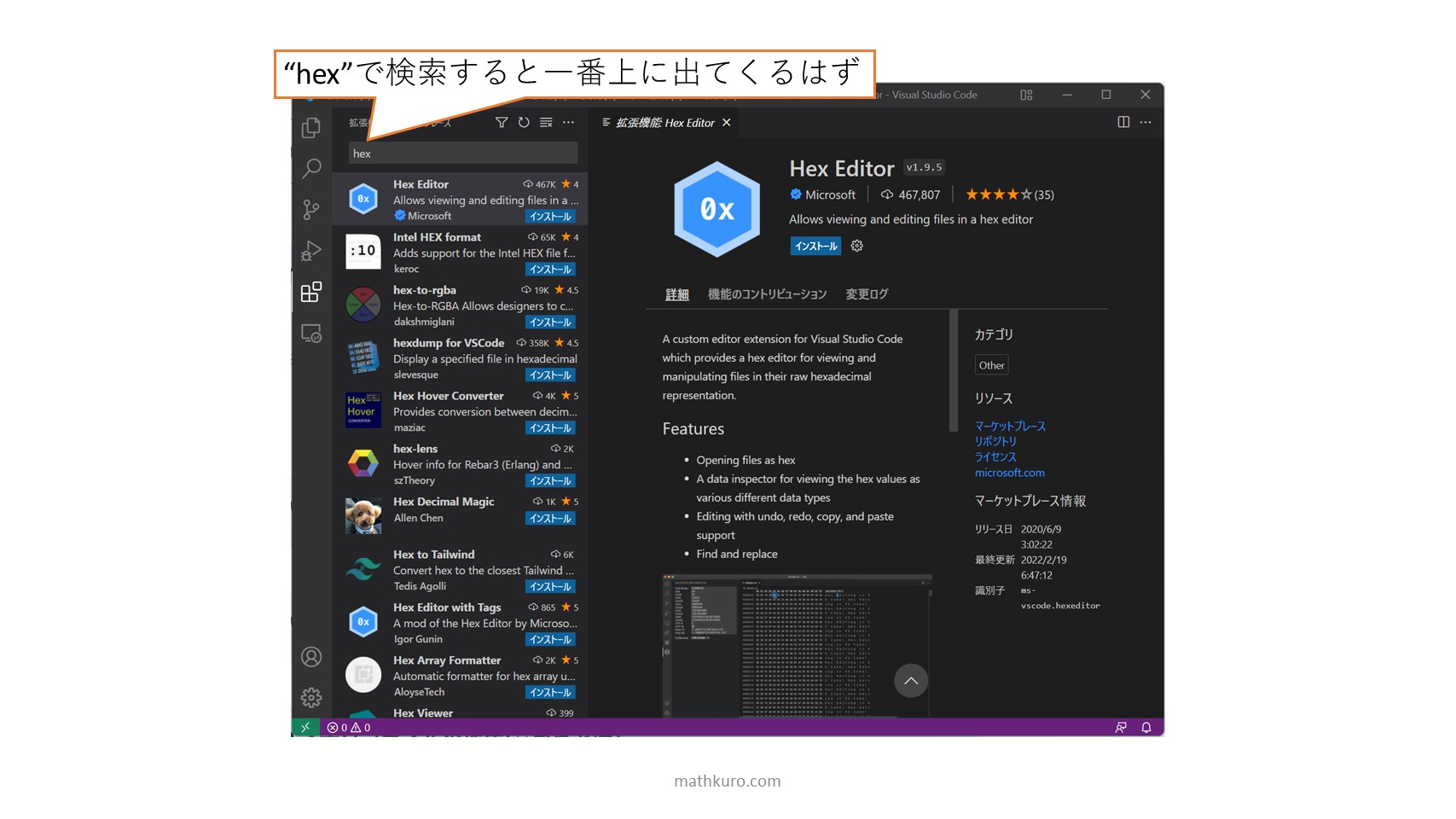Select hex-to-rgba extension
The height and width of the screenshot is (819, 1456).
(460, 305)
